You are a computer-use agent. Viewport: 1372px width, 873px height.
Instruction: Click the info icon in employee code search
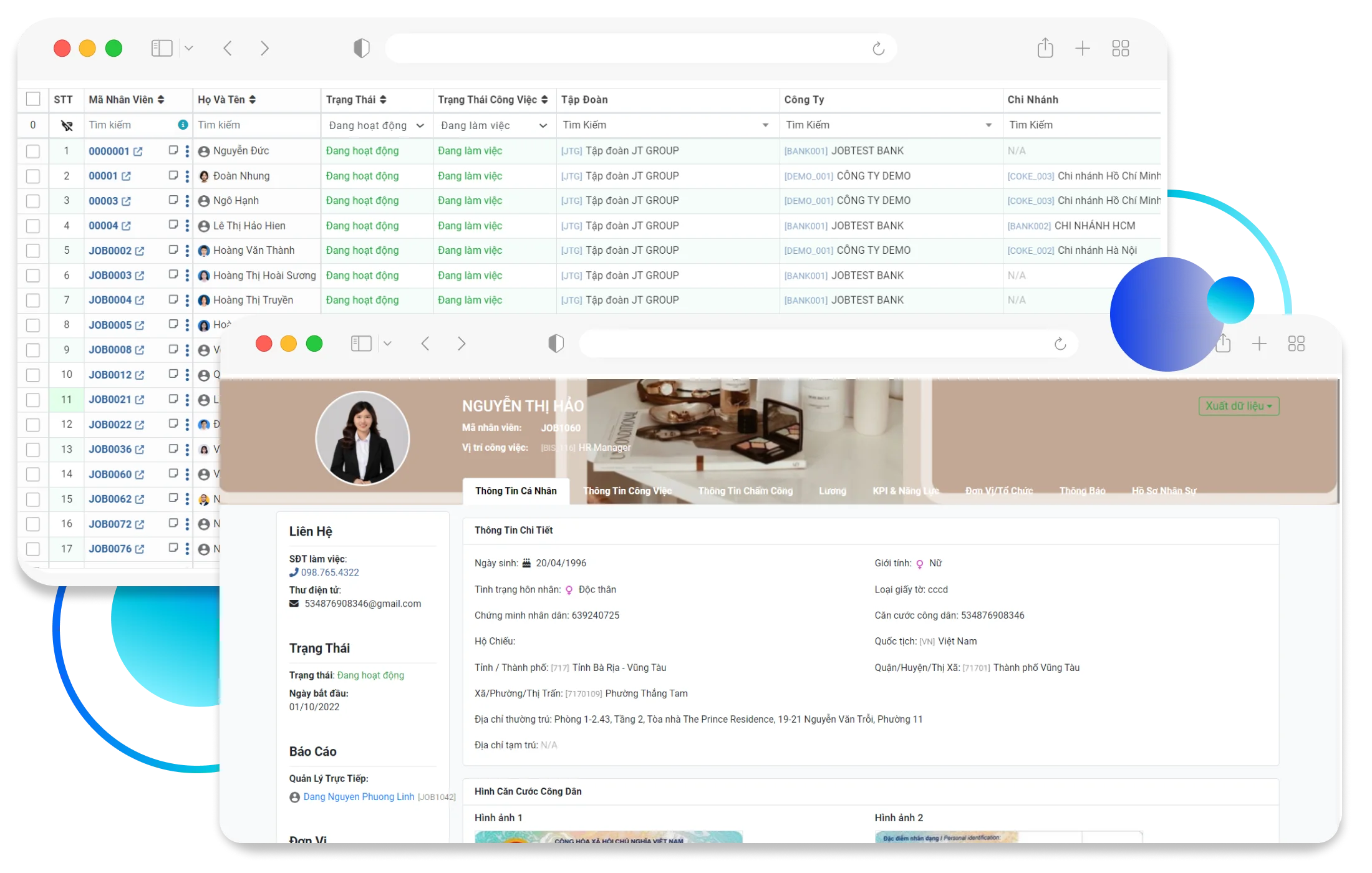pyautogui.click(x=183, y=125)
